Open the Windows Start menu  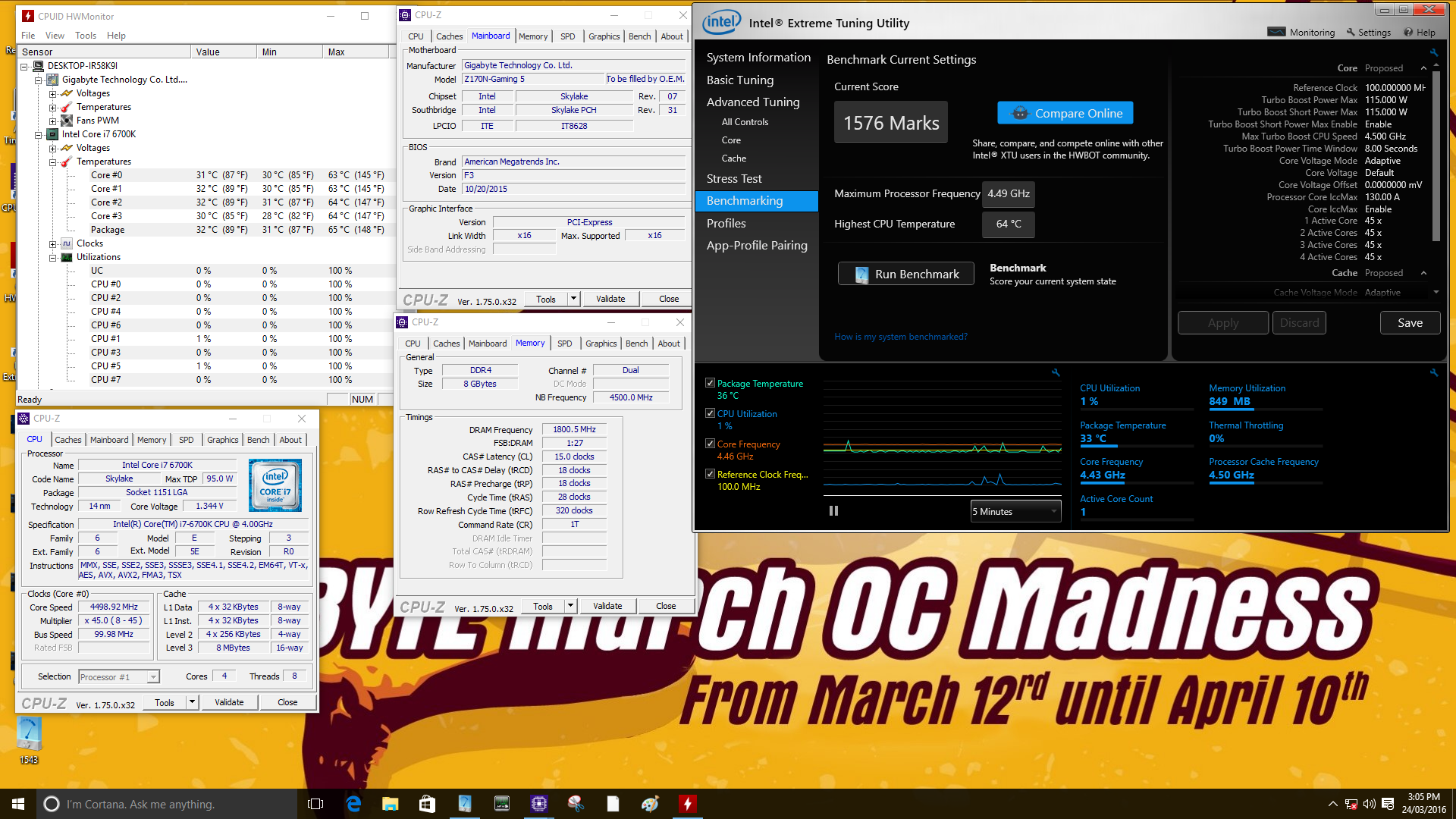(18, 804)
